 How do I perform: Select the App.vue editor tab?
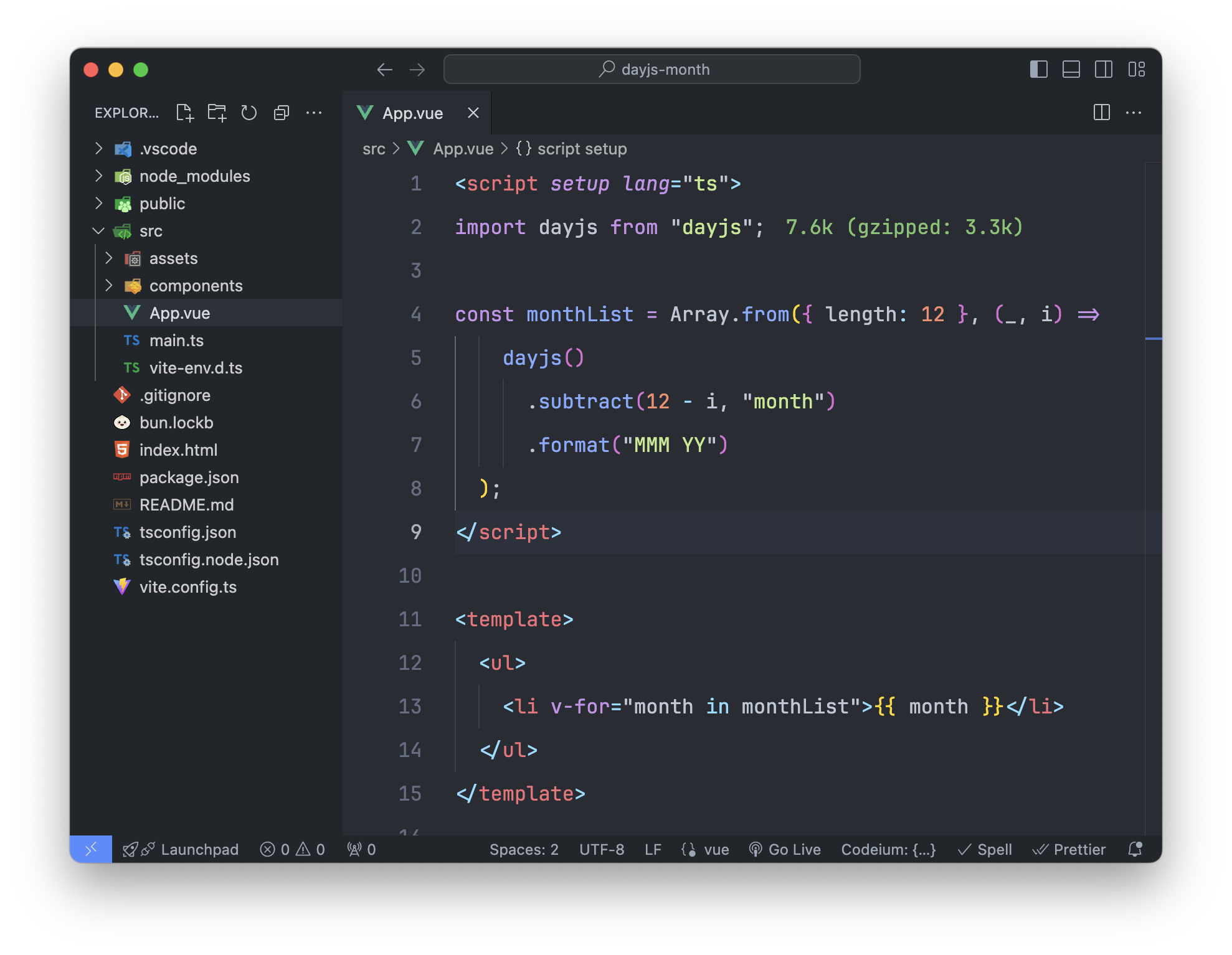417,113
